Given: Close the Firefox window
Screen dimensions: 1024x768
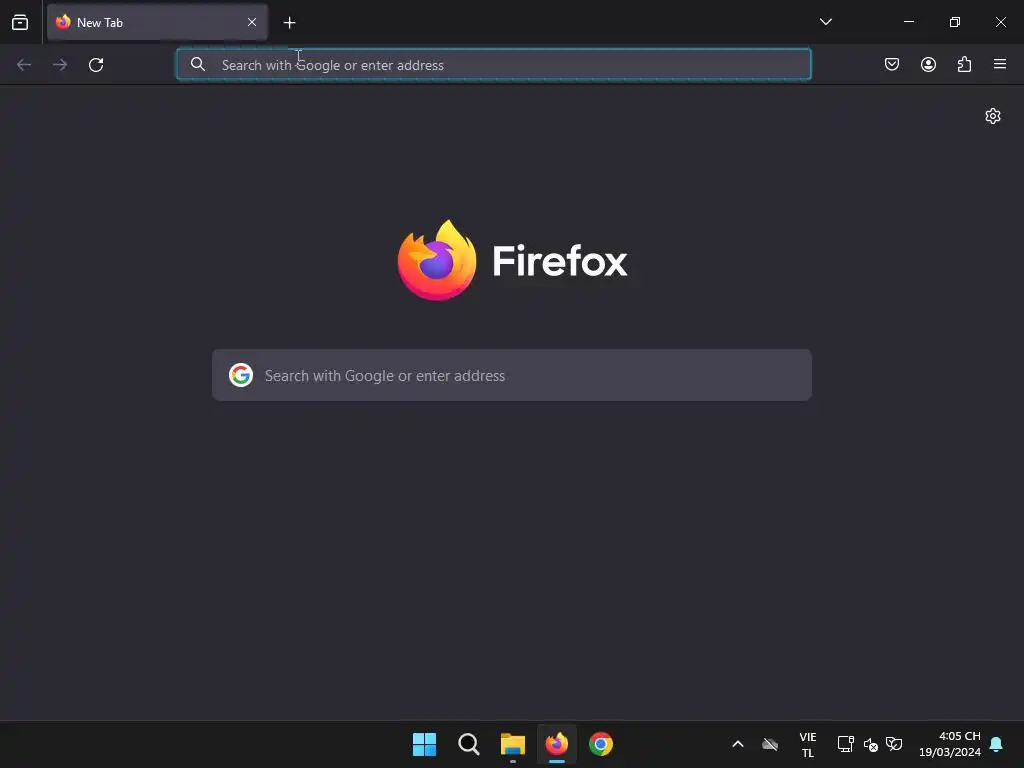Looking at the screenshot, I should 1000,22.
